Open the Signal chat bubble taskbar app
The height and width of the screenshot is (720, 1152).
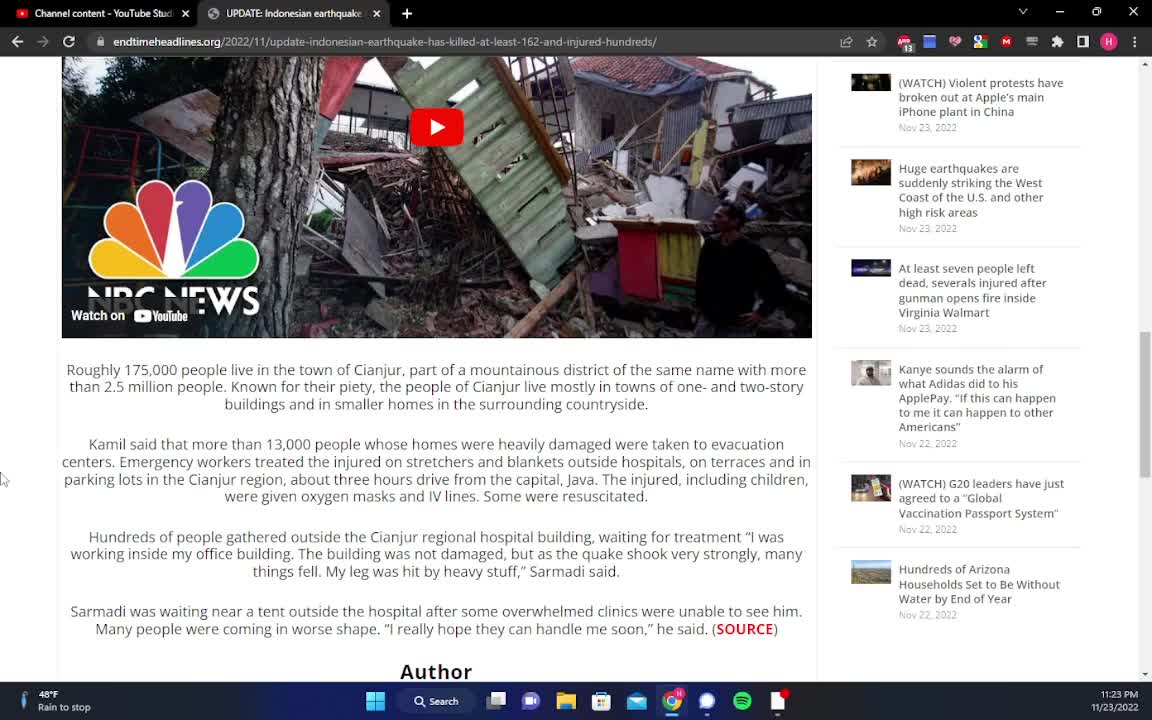pyautogui.click(x=707, y=701)
